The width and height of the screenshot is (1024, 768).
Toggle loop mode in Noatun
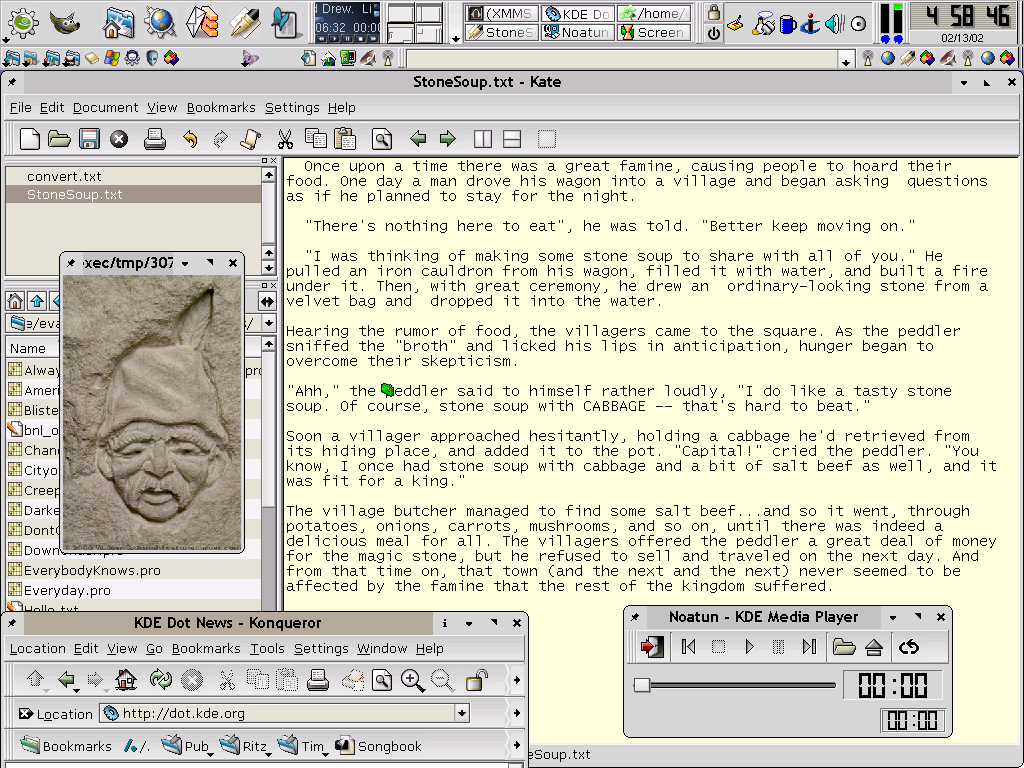pyautogui.click(x=909, y=647)
